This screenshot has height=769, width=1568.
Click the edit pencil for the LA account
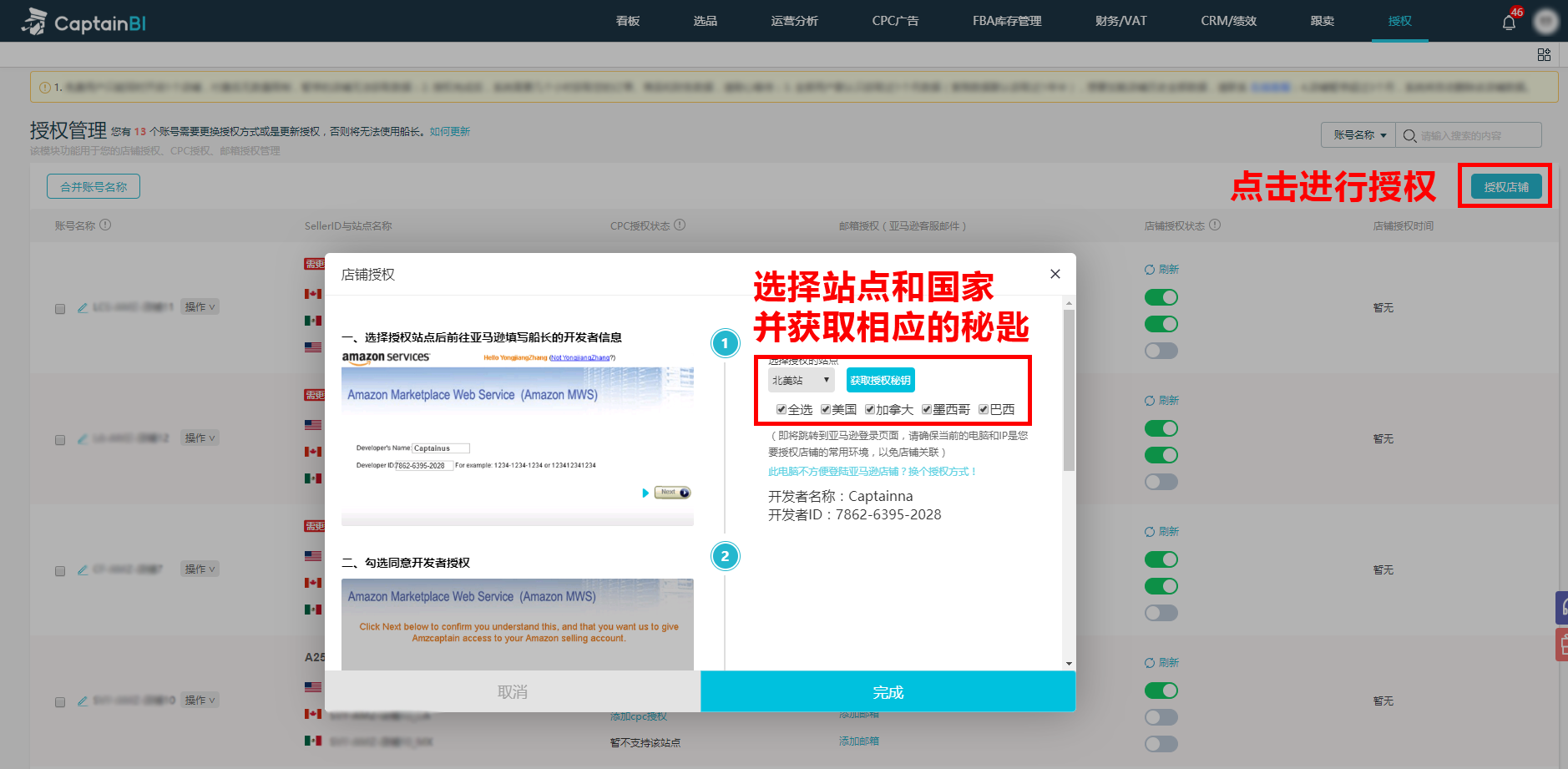point(82,439)
